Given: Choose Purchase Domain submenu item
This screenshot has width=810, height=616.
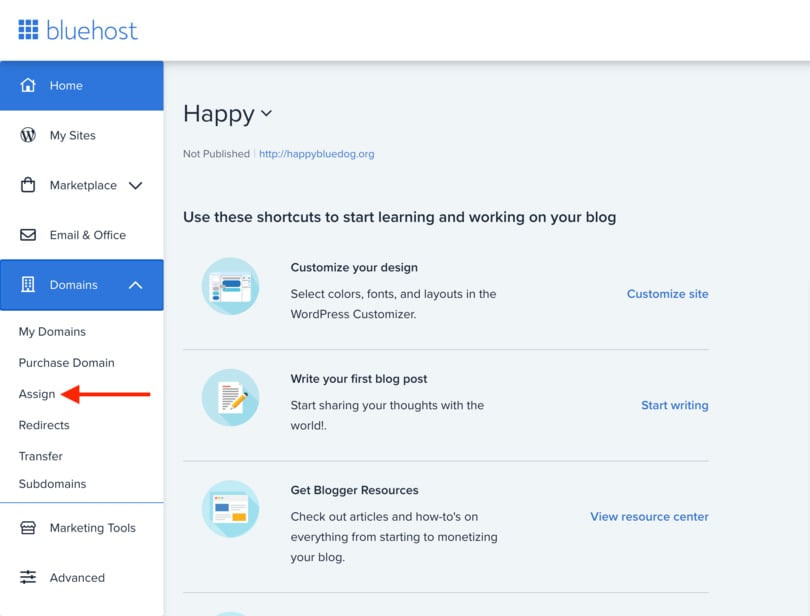Looking at the screenshot, I should tap(67, 363).
